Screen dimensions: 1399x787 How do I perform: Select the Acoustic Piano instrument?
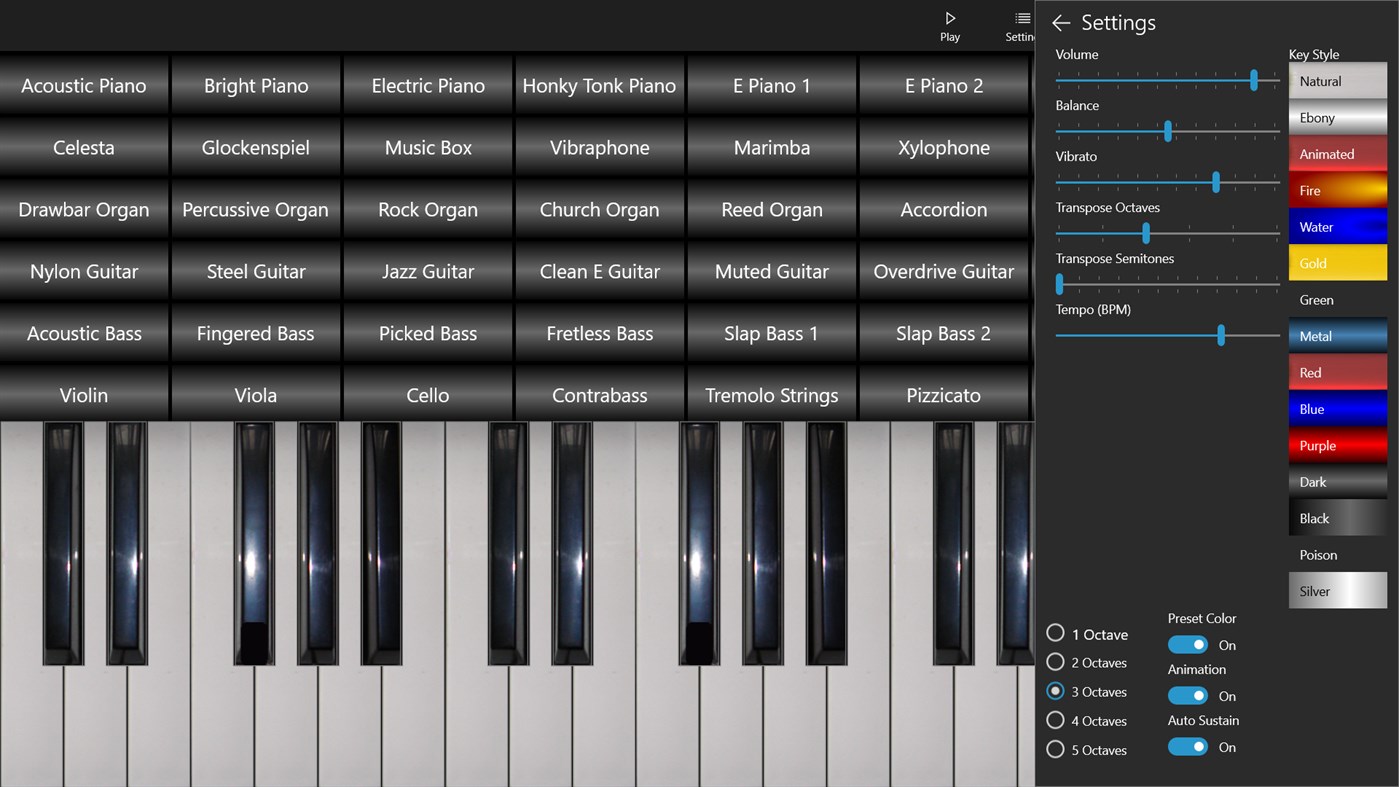pyautogui.click(x=84, y=85)
